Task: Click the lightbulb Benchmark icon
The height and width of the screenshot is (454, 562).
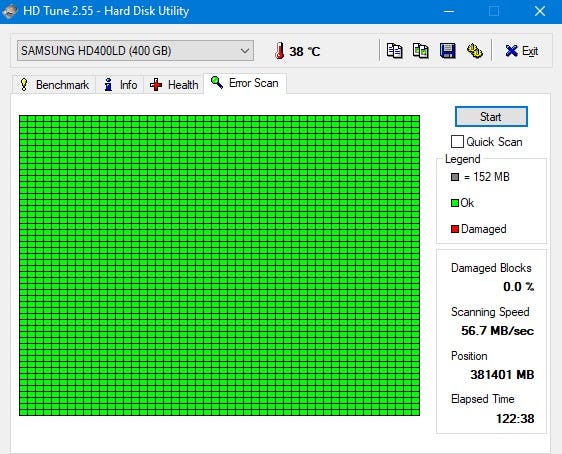Action: pyautogui.click(x=24, y=85)
